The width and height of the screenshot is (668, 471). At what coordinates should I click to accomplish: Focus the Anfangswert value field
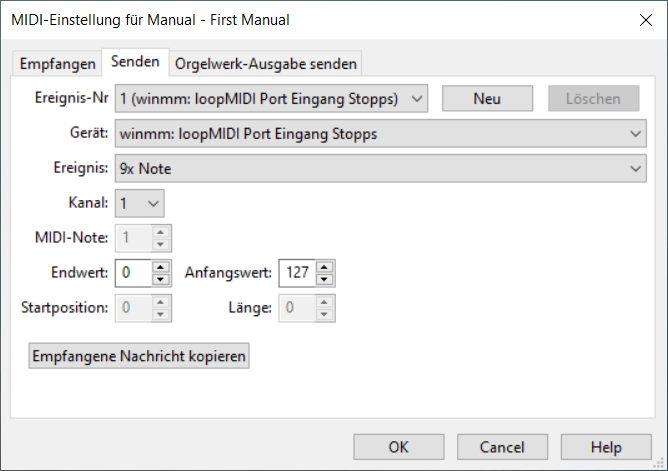[296, 272]
